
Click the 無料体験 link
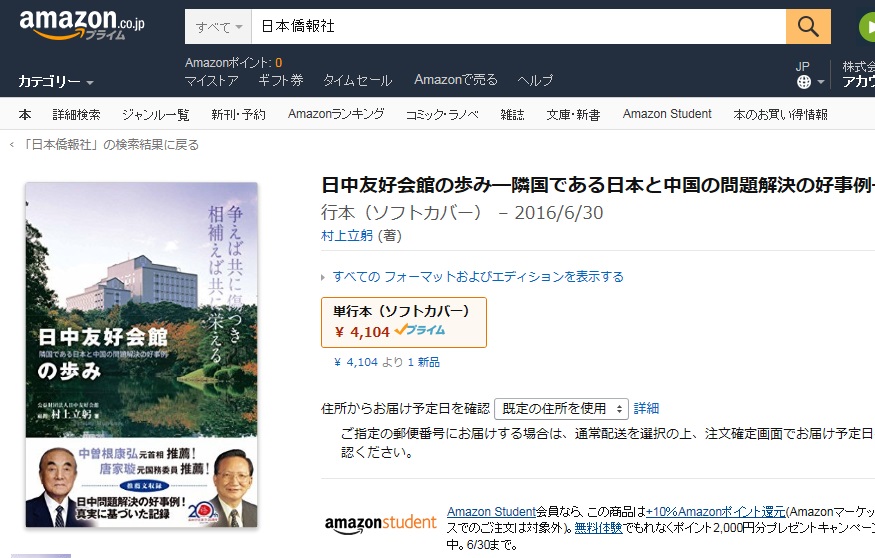598,527
